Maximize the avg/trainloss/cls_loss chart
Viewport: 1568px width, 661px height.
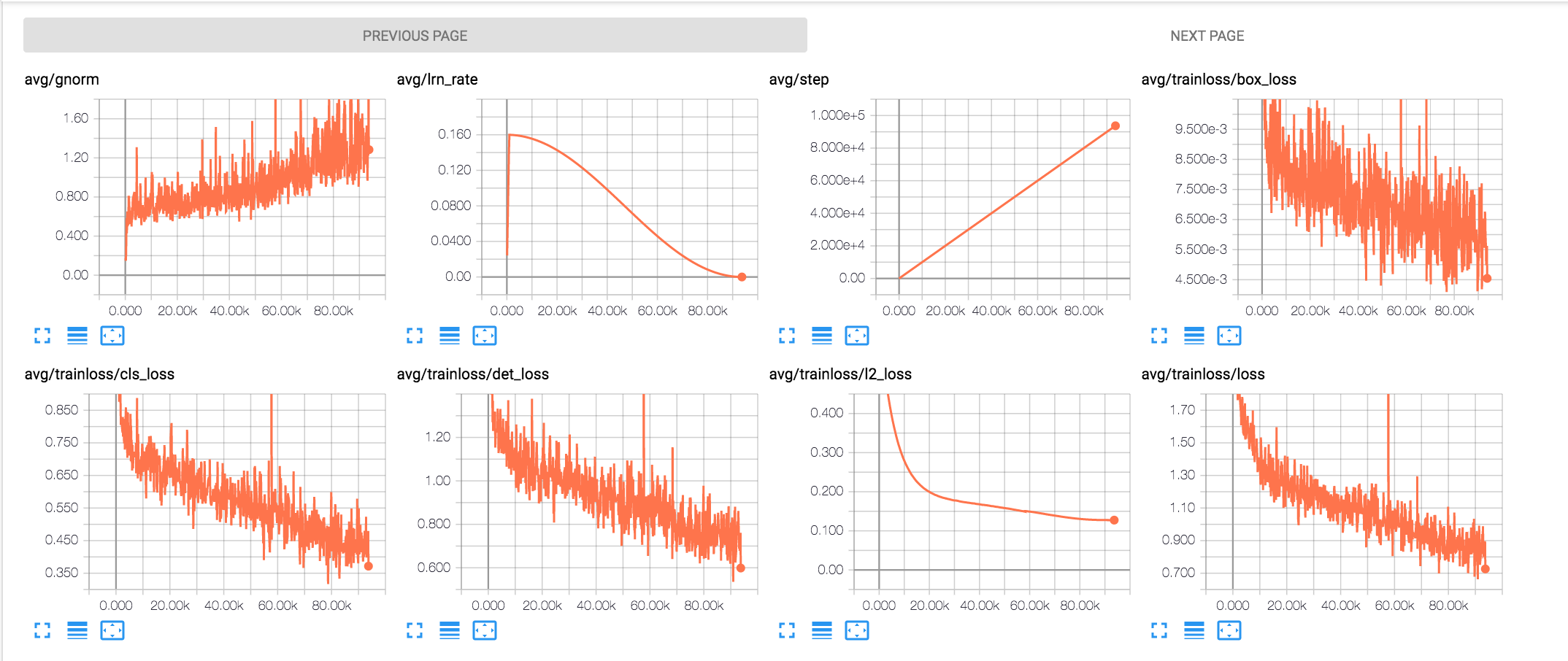tap(42, 630)
